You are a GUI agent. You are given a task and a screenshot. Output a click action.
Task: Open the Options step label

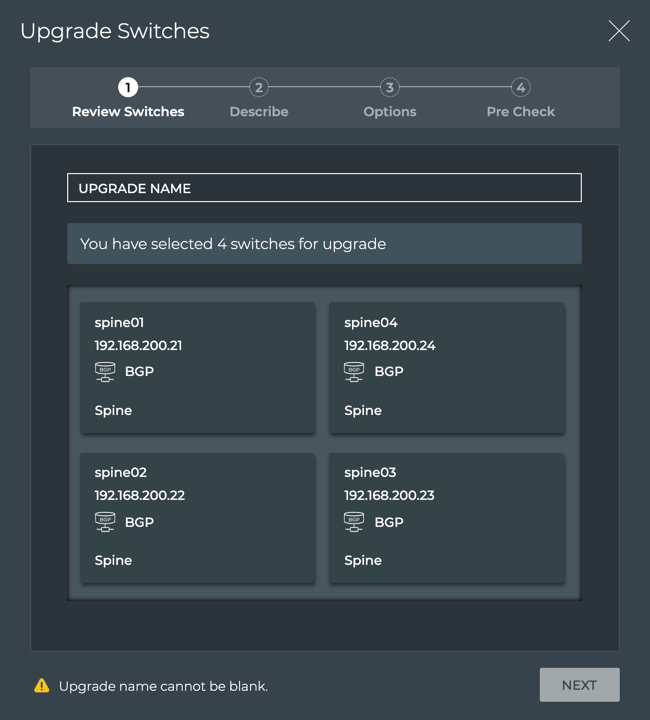390,112
